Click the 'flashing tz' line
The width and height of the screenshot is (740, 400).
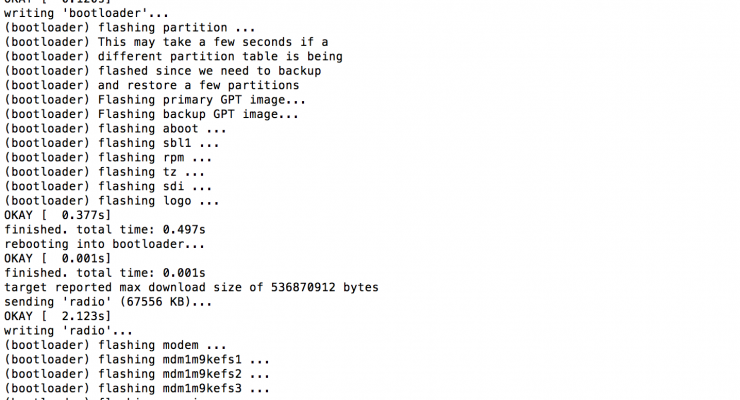pos(104,172)
